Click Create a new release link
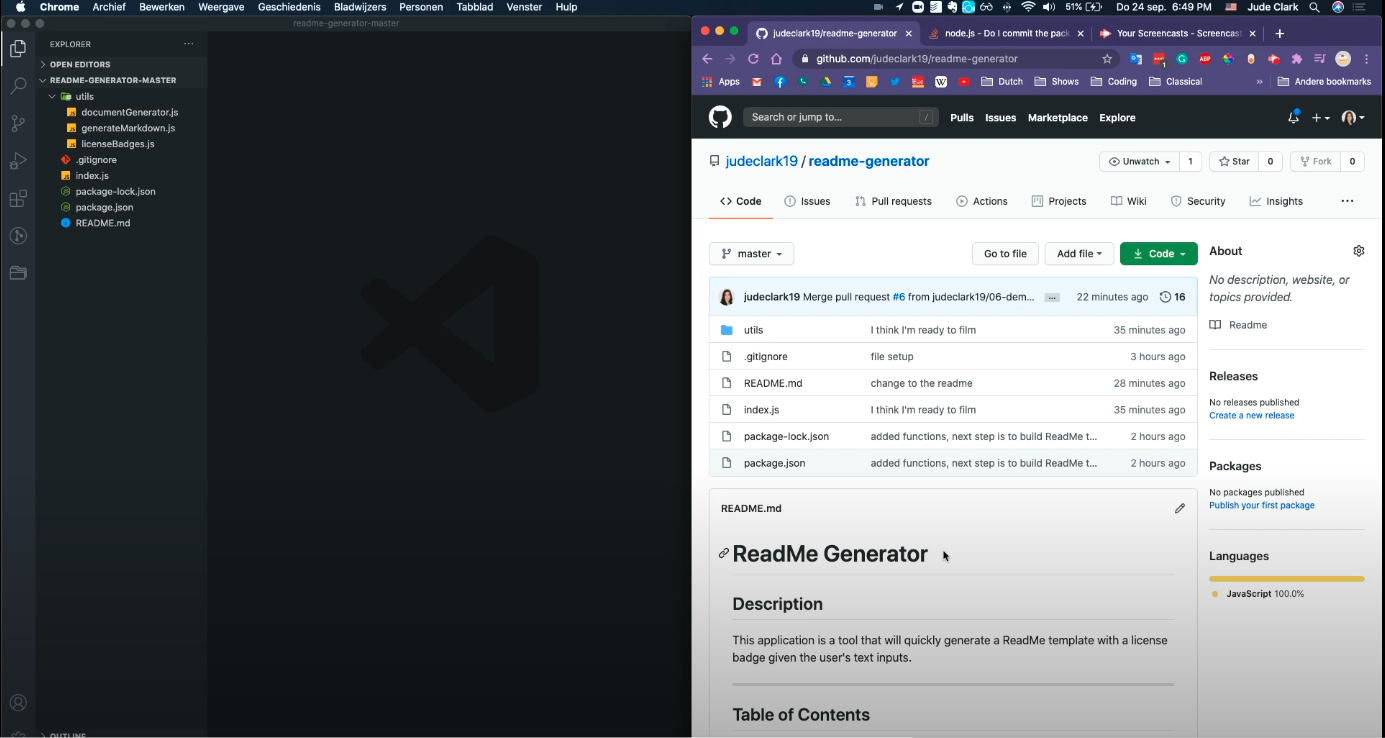This screenshot has width=1385, height=738. pos(1251,415)
